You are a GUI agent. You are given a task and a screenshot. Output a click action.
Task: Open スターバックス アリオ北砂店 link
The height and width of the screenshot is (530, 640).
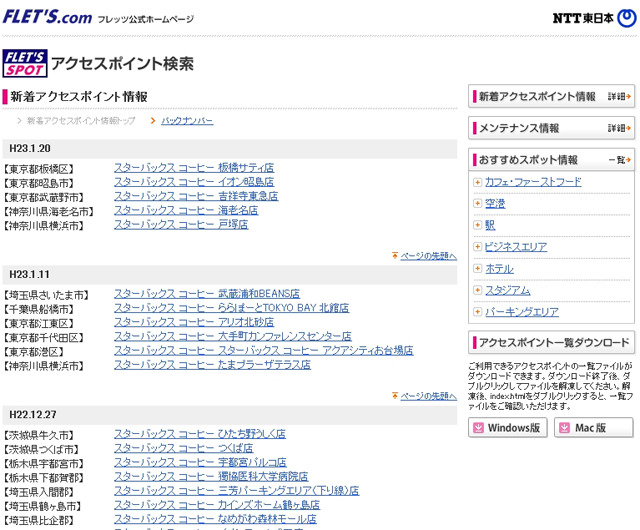(194, 322)
